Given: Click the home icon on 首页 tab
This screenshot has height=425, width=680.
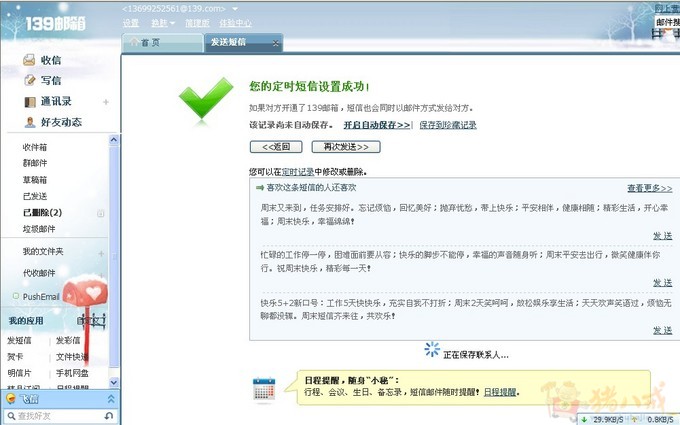Looking at the screenshot, I should tap(134, 42).
